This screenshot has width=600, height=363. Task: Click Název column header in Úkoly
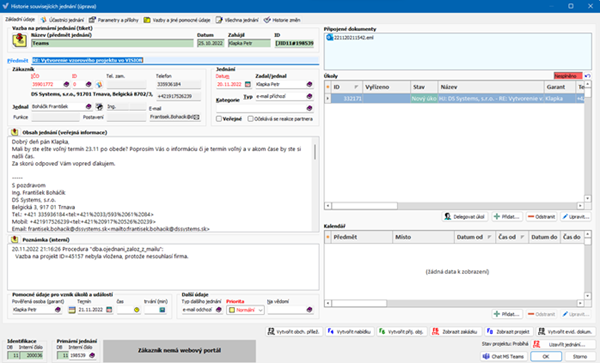[491, 87]
